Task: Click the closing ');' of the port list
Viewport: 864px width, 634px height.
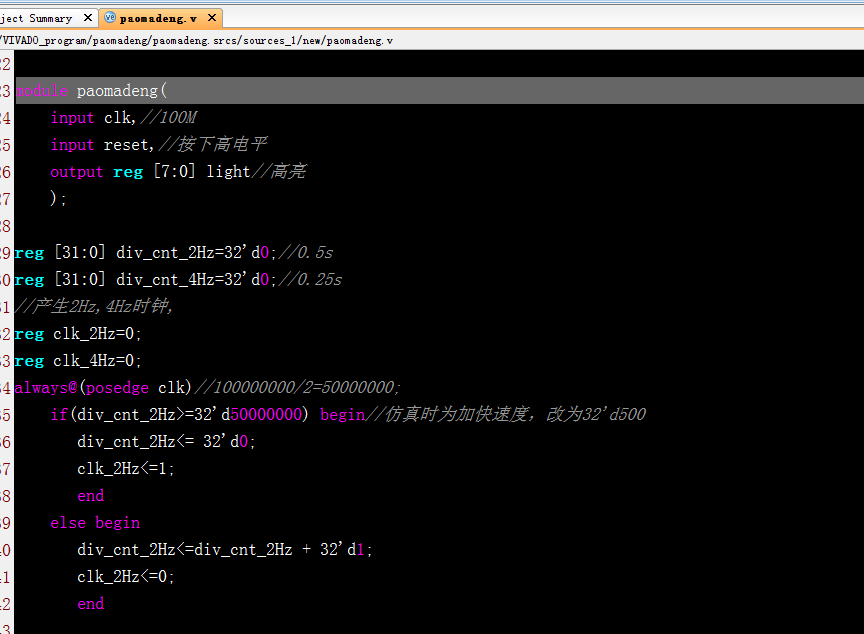Action: click(x=58, y=198)
